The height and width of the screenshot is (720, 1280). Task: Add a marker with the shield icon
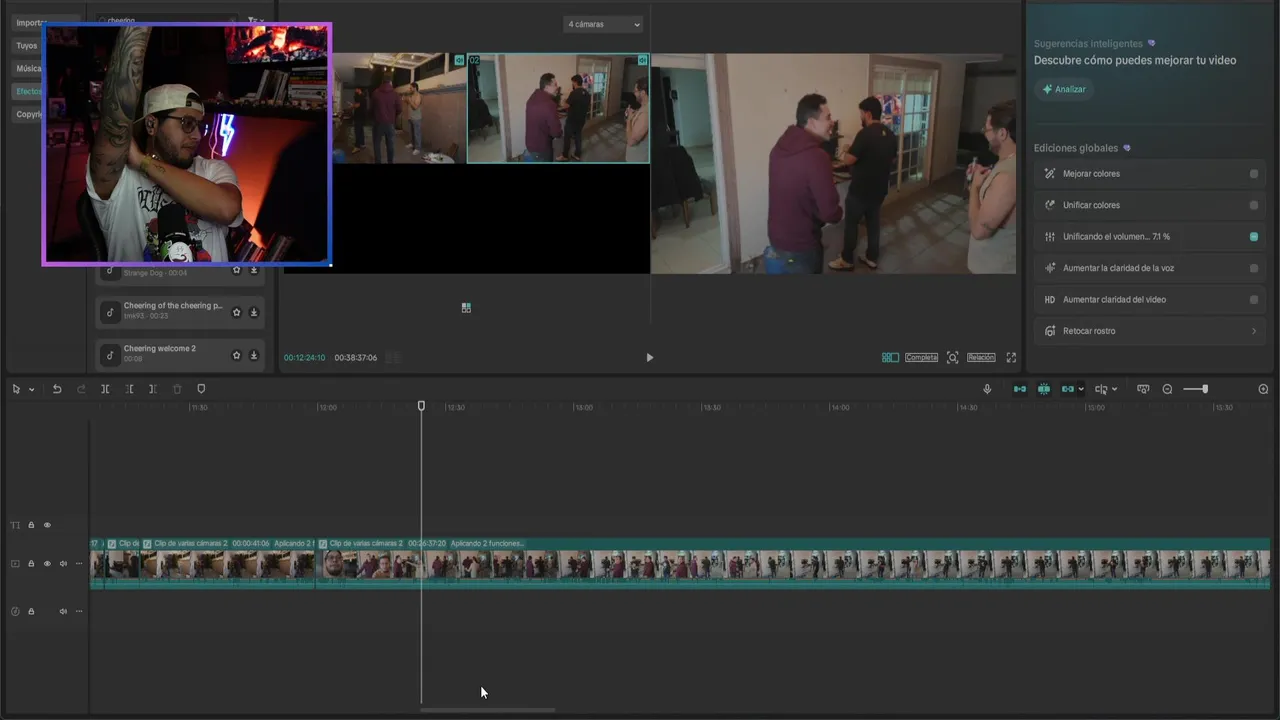point(201,389)
